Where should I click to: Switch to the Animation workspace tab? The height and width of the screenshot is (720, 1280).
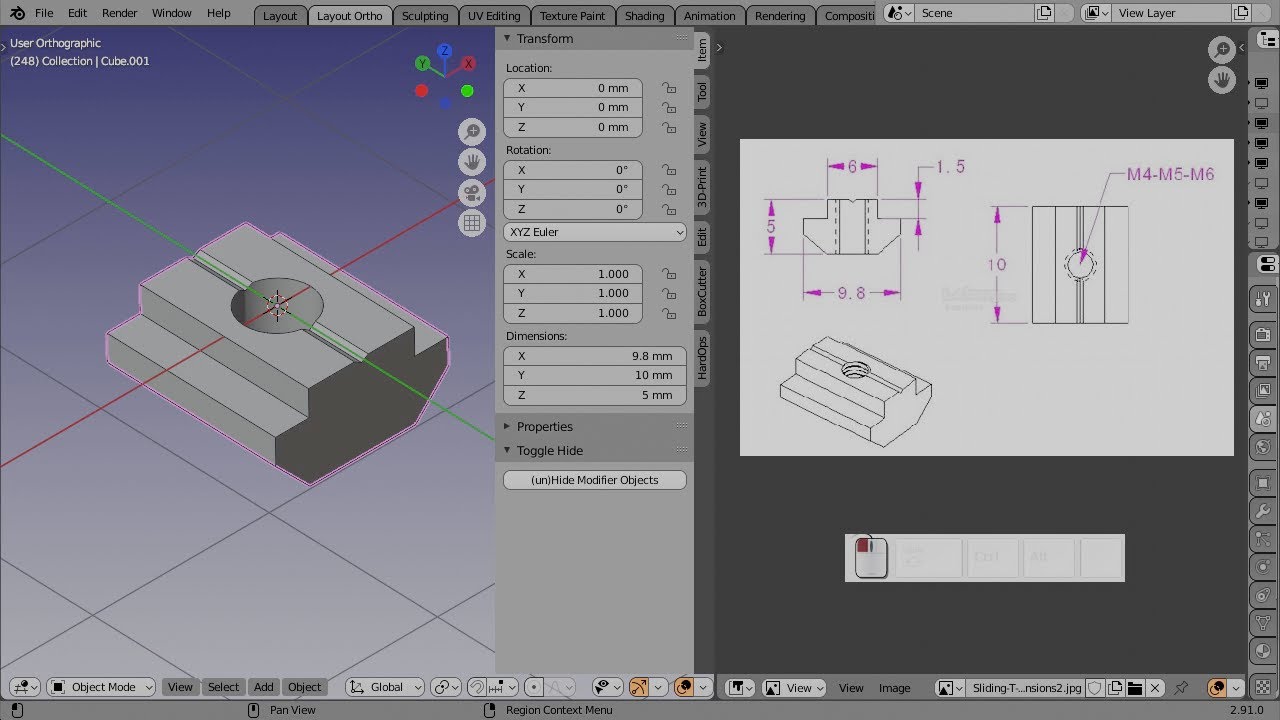[x=710, y=16]
